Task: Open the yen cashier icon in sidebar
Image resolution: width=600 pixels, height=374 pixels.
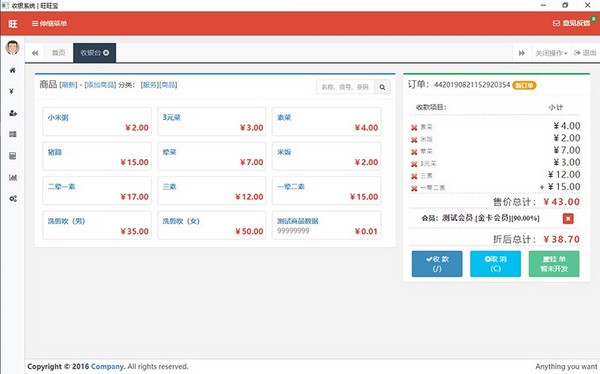Action: [x=11, y=91]
